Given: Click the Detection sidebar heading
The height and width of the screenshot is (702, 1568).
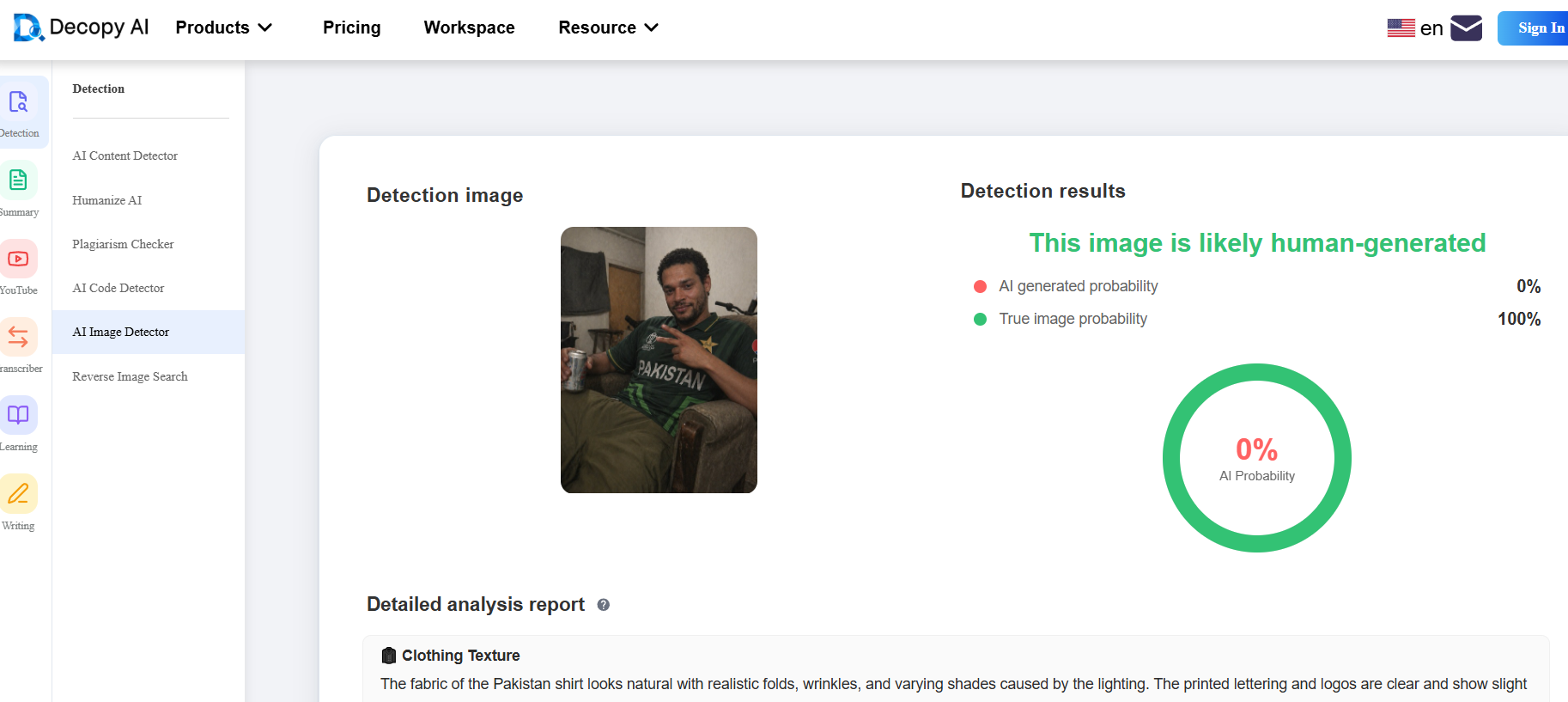Looking at the screenshot, I should [99, 89].
